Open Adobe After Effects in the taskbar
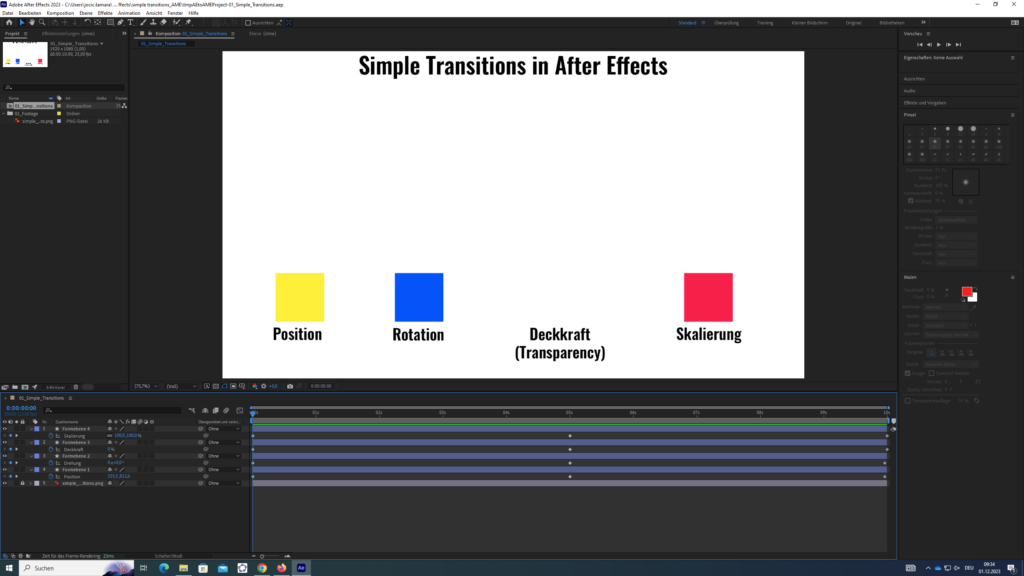Screen dimensions: 1024x576 [x=301, y=567]
